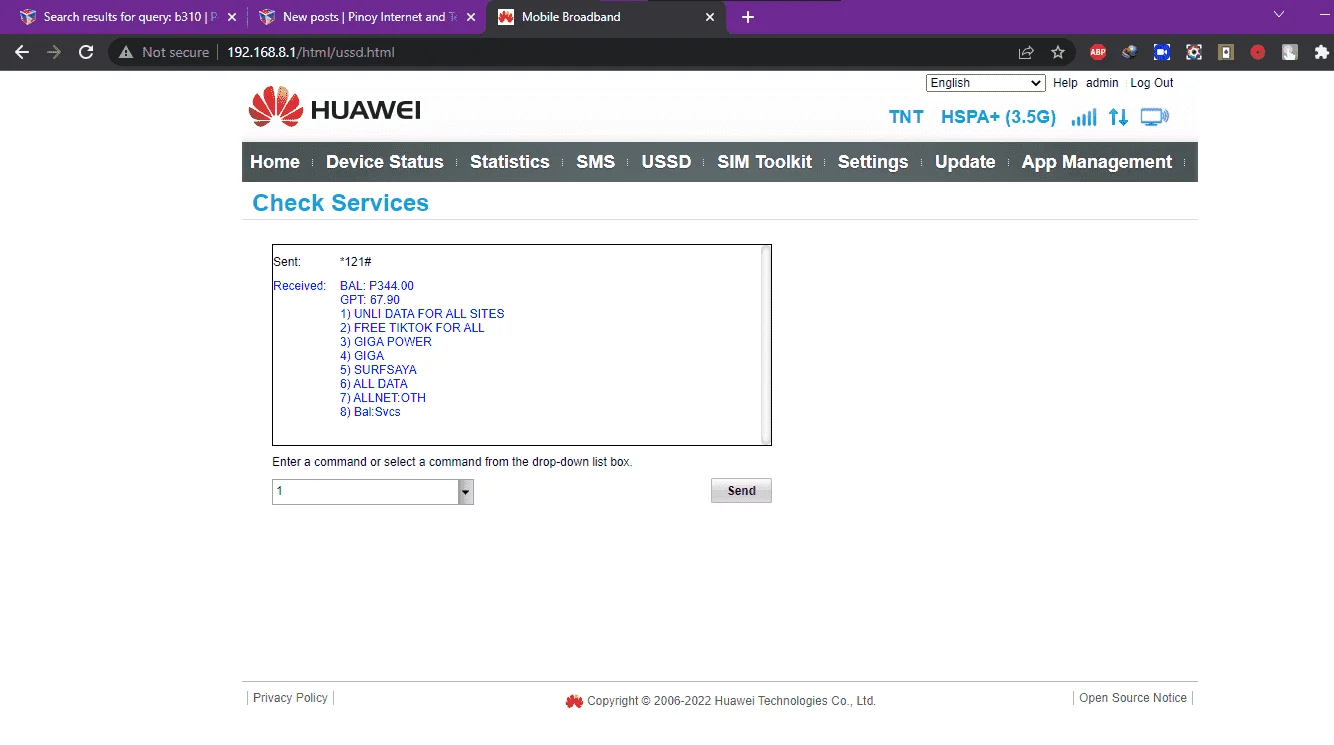
Task: Open the Settings menu
Action: coord(873,162)
